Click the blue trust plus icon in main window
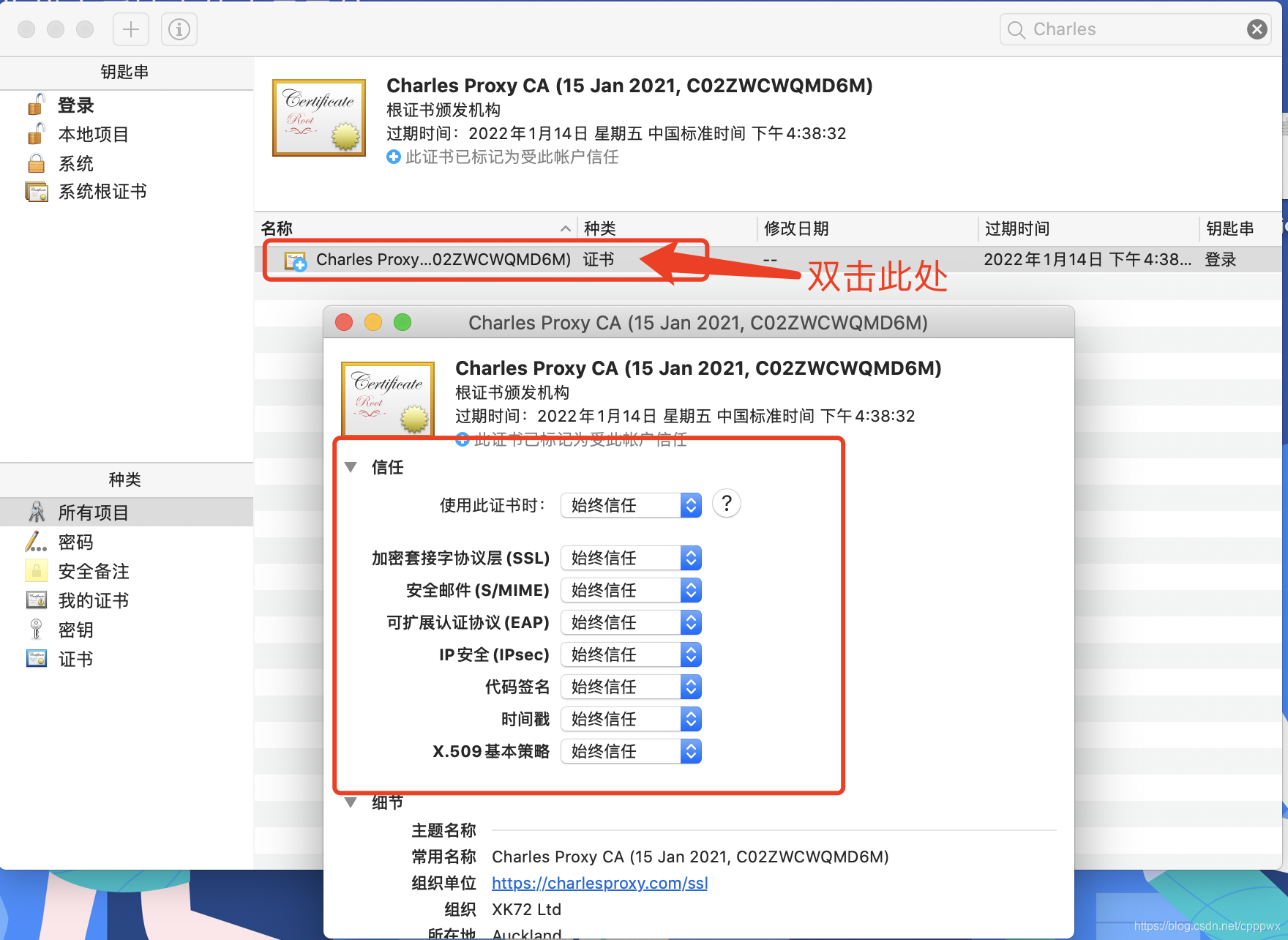1288x940 pixels. click(394, 157)
